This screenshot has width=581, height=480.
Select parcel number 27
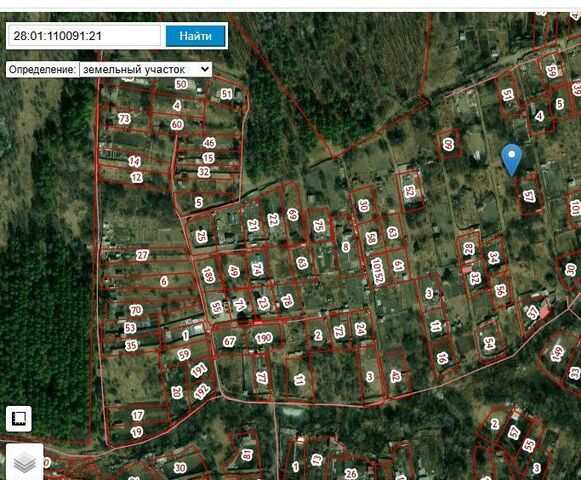[x=142, y=255]
